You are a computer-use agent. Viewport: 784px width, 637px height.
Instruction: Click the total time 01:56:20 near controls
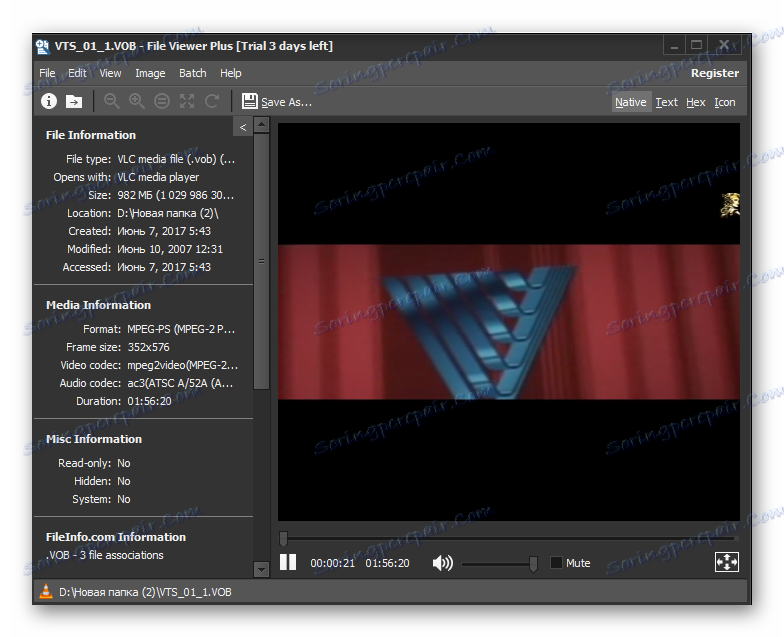click(x=387, y=563)
